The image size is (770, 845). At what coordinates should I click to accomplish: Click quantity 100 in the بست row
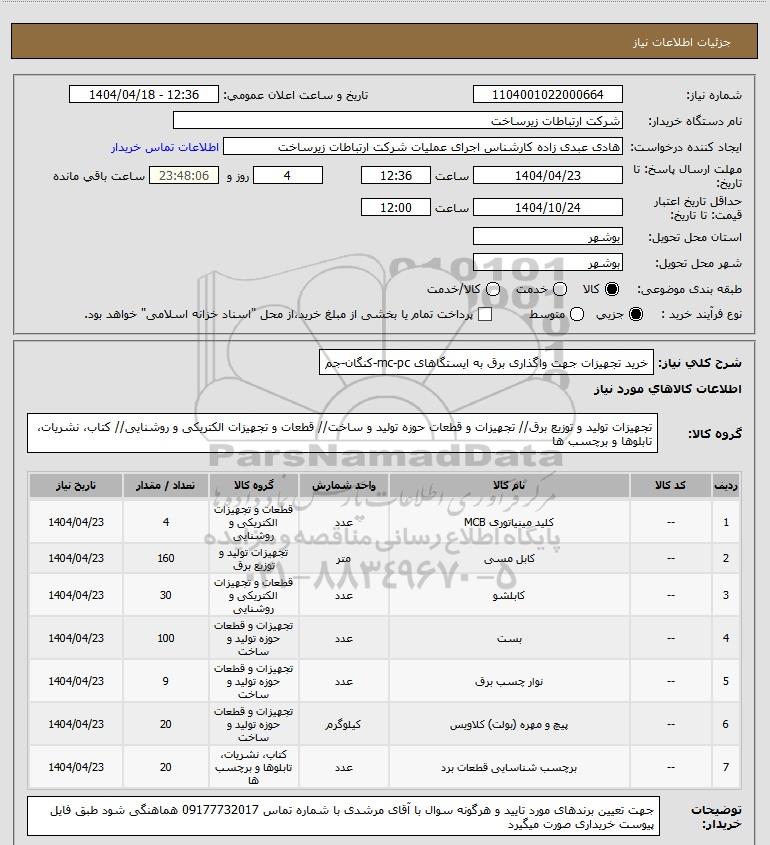click(x=165, y=638)
